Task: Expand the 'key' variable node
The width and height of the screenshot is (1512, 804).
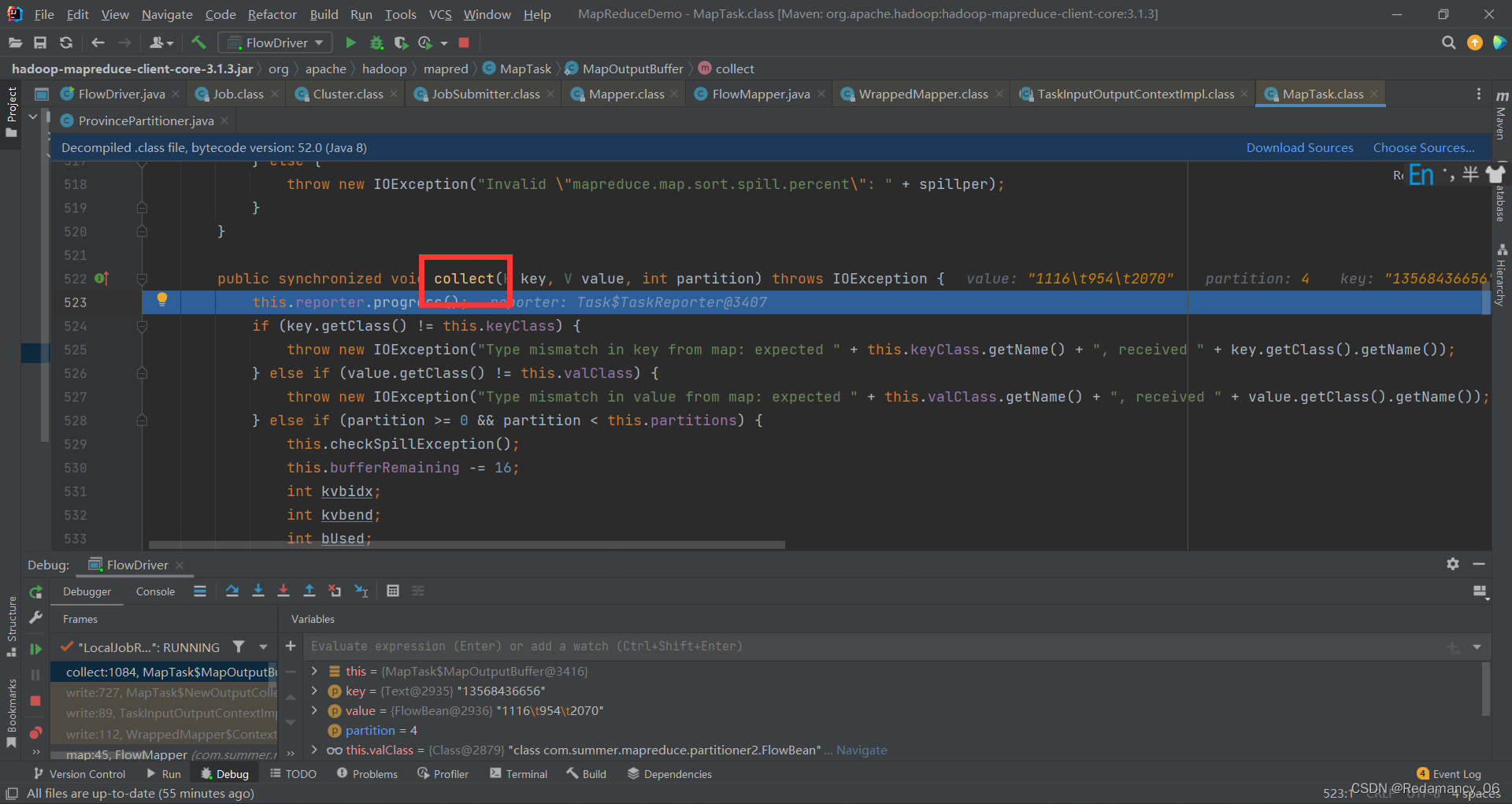Action: click(315, 691)
